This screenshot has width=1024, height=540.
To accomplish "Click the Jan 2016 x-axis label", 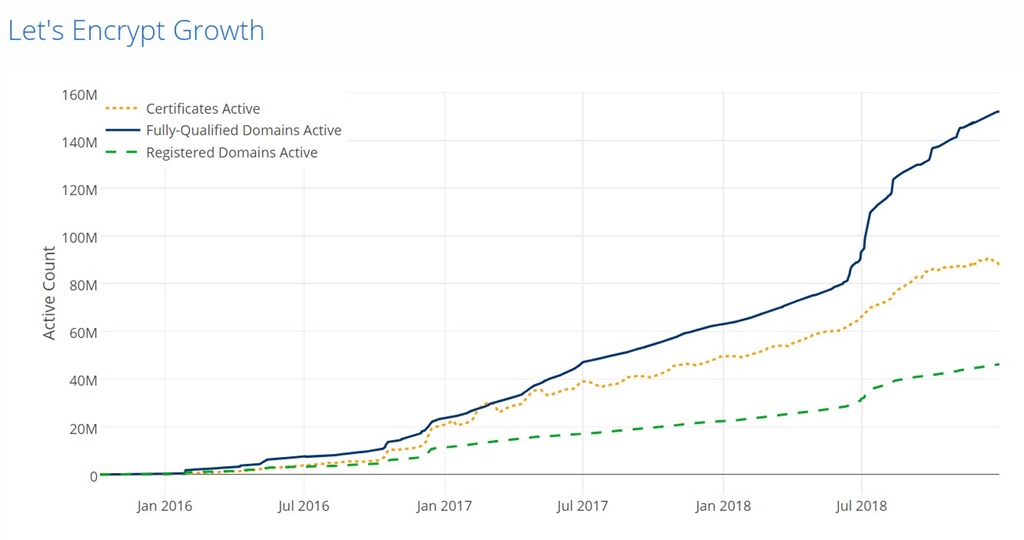I will (x=165, y=506).
